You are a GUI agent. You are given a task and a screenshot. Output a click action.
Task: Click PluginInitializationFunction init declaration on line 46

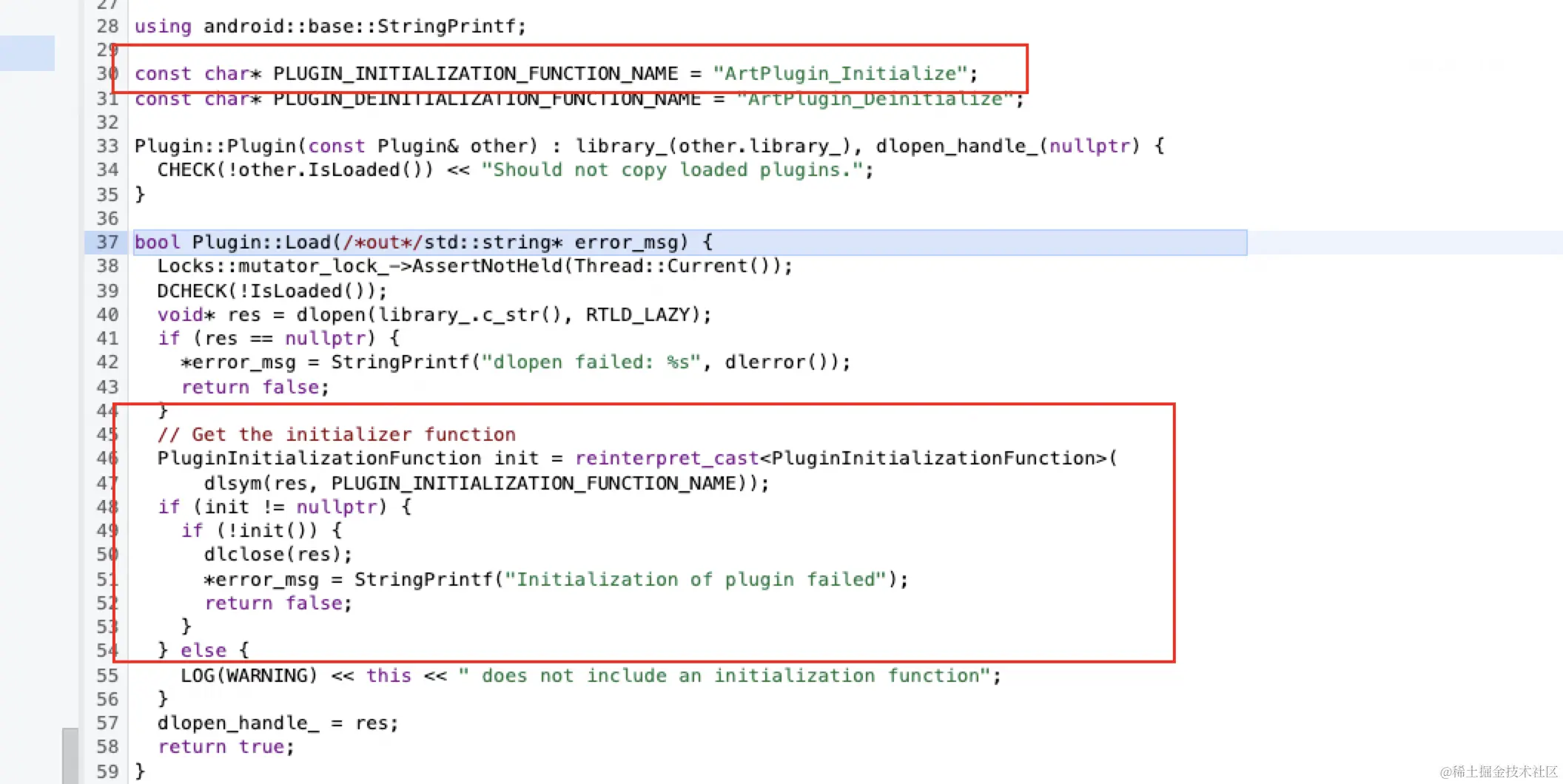pyautogui.click(x=348, y=459)
